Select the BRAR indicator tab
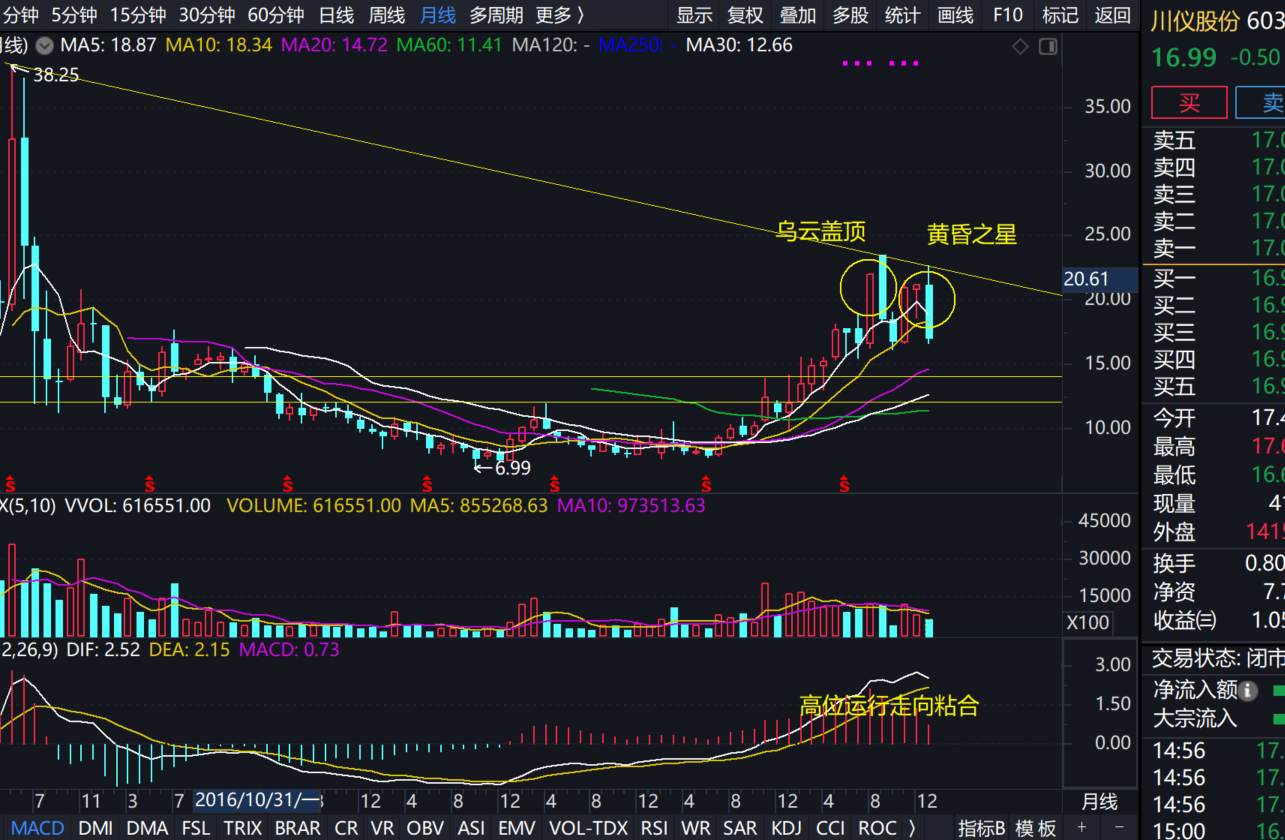The height and width of the screenshot is (840, 1285). 298,828
